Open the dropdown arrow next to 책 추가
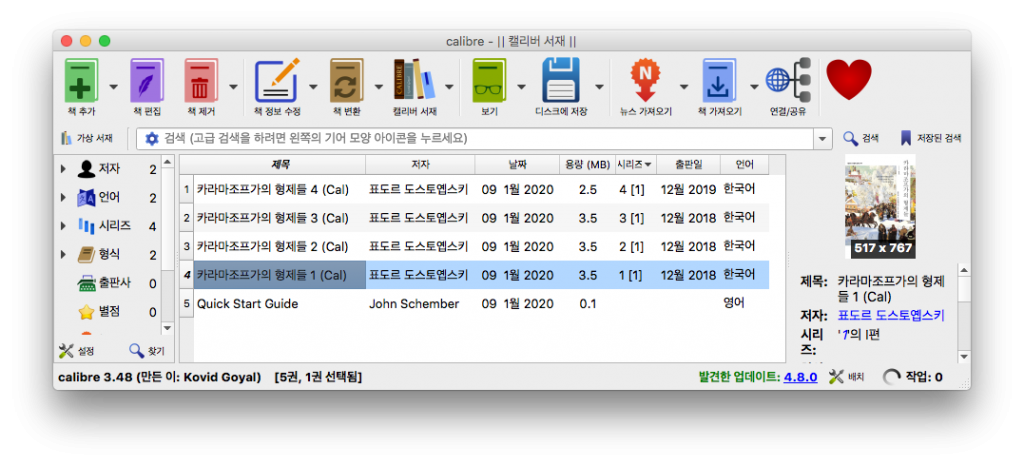This screenshot has height=466, width=1024. (x=114, y=86)
